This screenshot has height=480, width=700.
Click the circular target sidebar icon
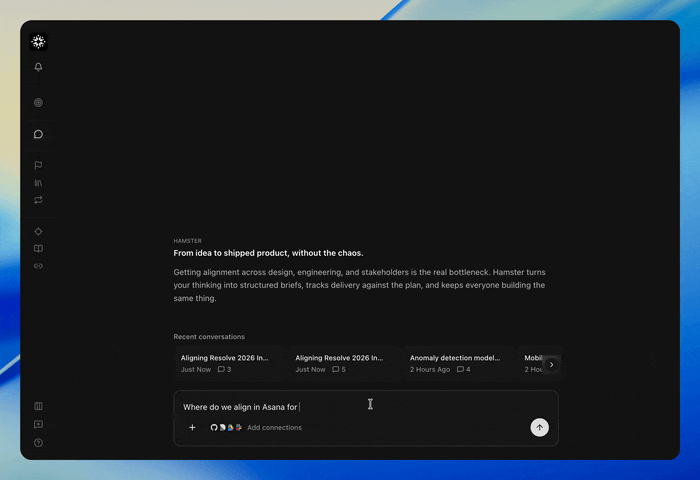38,103
